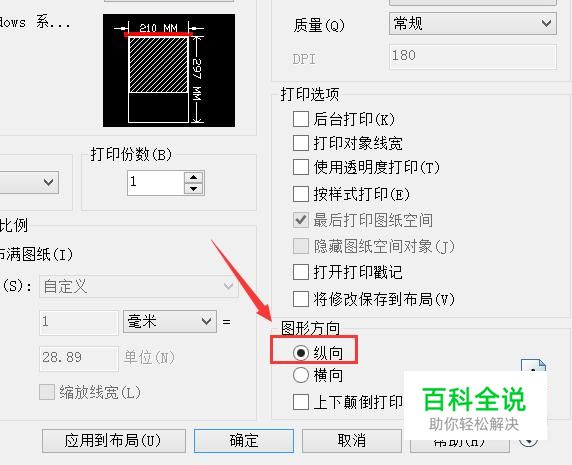
Task: Click the 取消 button
Action: tap(352, 441)
